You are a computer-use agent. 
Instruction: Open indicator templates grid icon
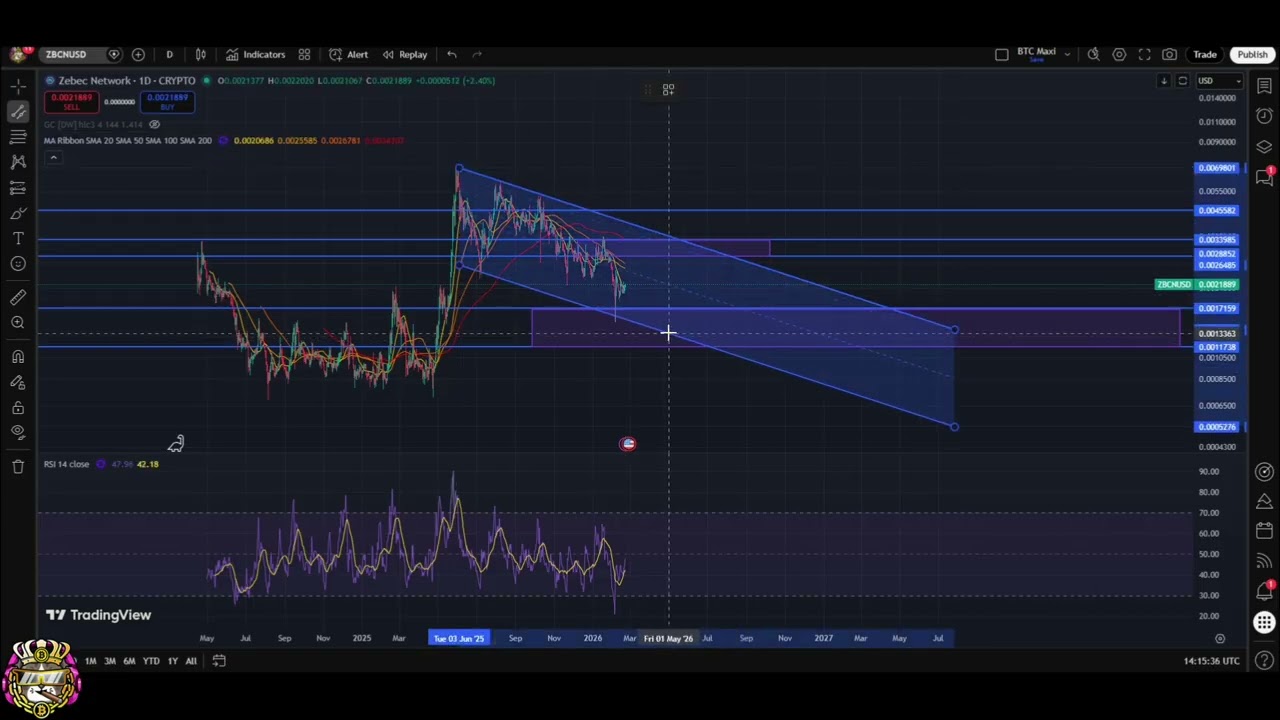(304, 54)
